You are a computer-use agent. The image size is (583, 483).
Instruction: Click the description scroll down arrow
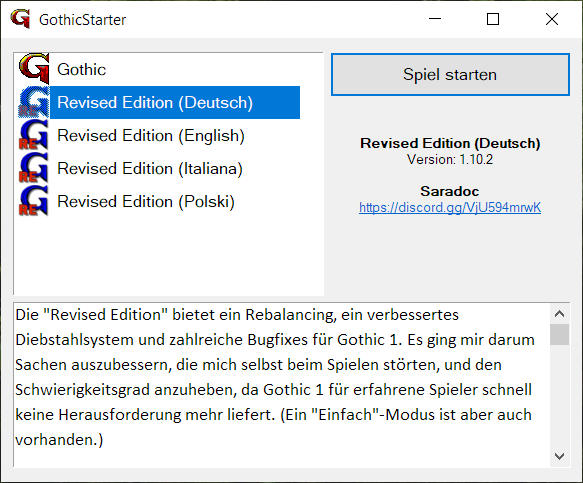click(x=560, y=456)
